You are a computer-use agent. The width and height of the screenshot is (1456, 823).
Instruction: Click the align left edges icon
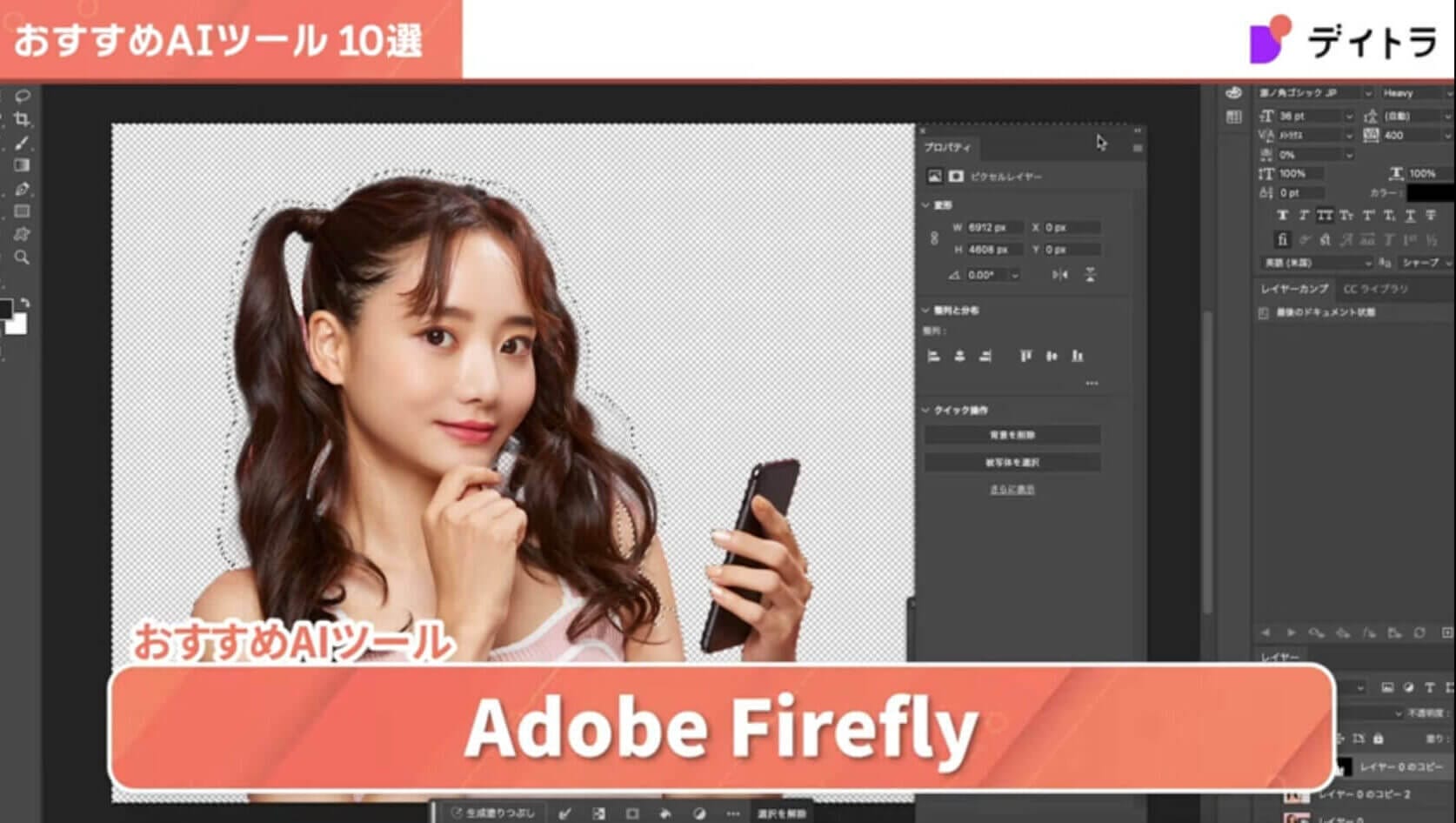click(934, 356)
